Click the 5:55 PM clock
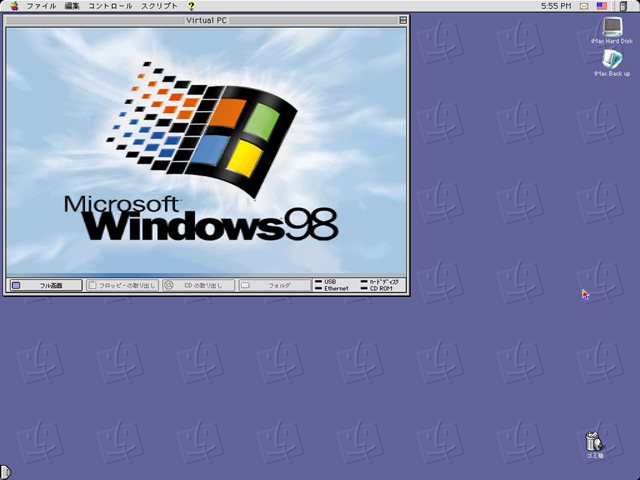This screenshot has height=480, width=640. pyautogui.click(x=556, y=6)
